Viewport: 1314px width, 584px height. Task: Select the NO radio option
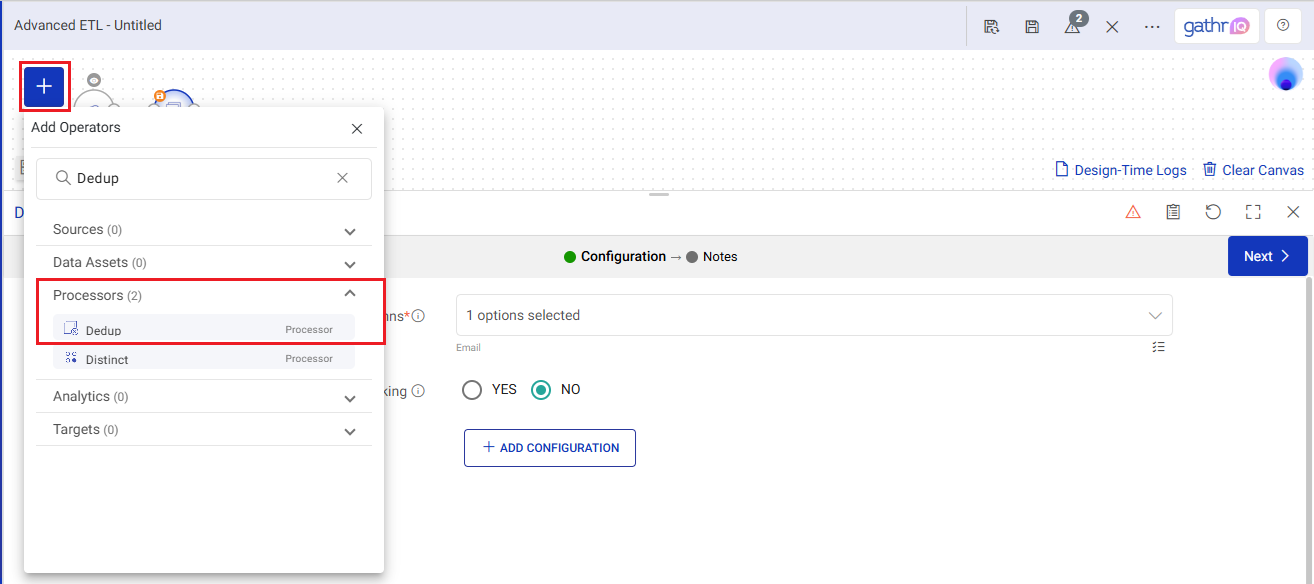[x=541, y=390]
